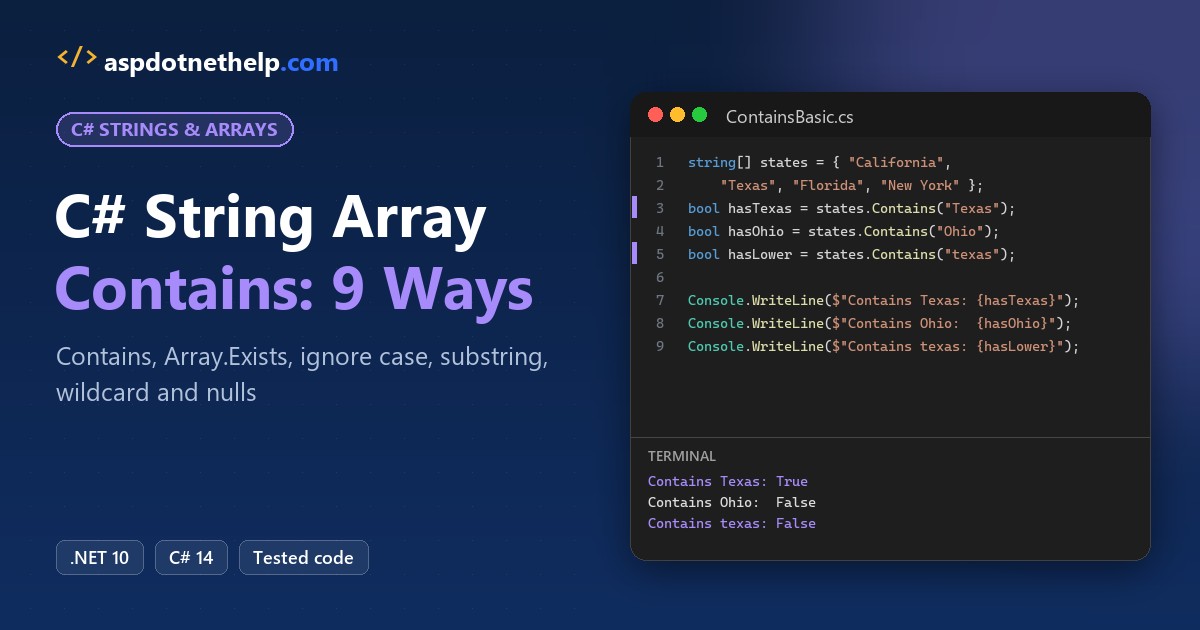
Task: Click the first Console.WriteLine statement on line 7
Action: point(884,300)
